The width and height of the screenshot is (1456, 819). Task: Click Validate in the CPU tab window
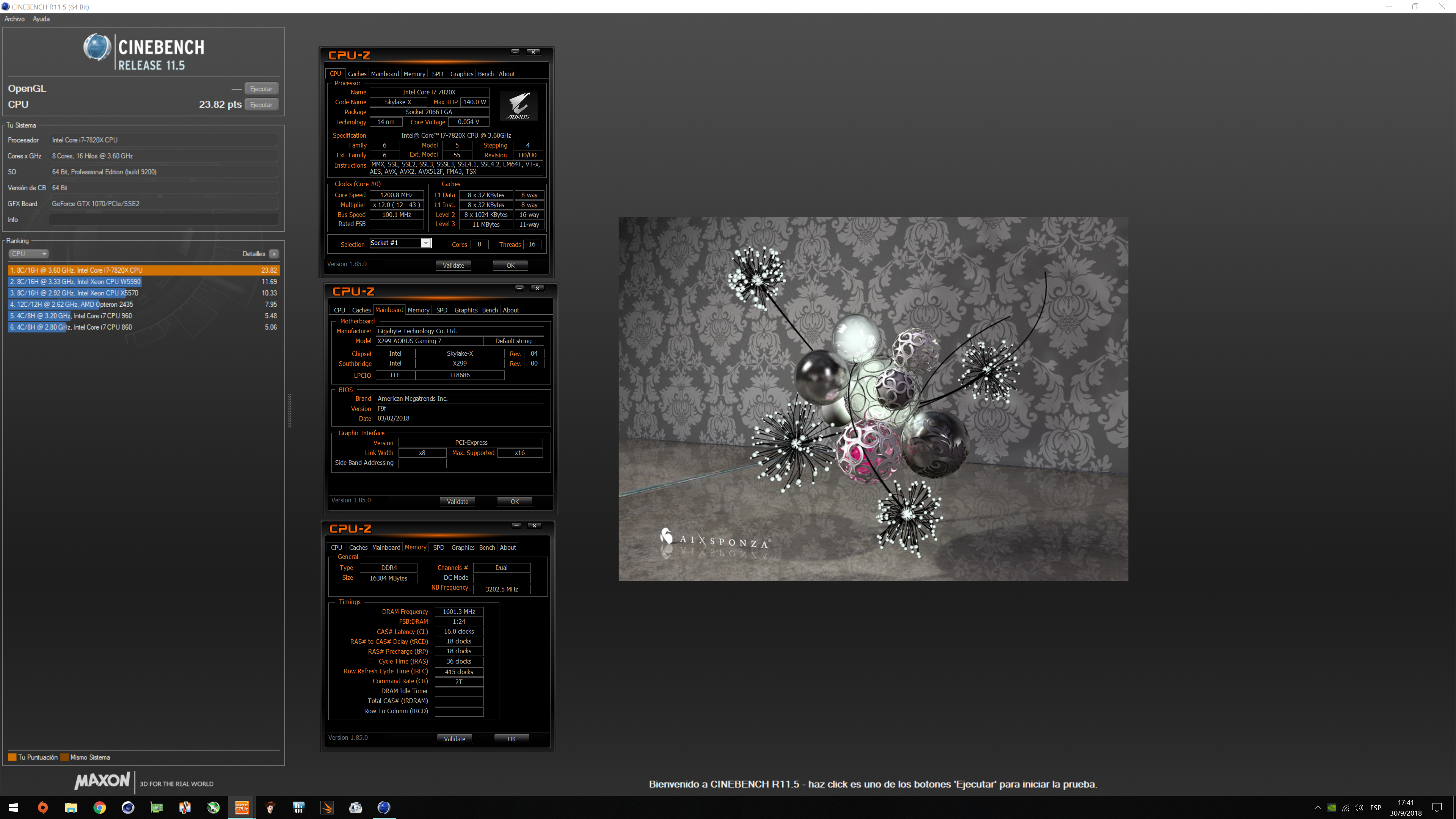point(453,265)
